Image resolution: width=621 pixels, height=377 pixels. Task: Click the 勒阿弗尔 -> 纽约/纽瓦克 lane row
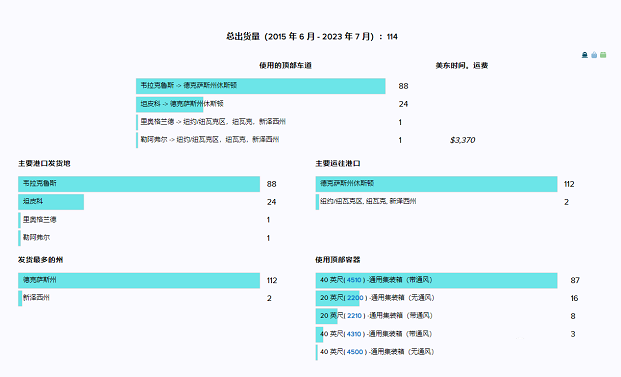(210, 140)
